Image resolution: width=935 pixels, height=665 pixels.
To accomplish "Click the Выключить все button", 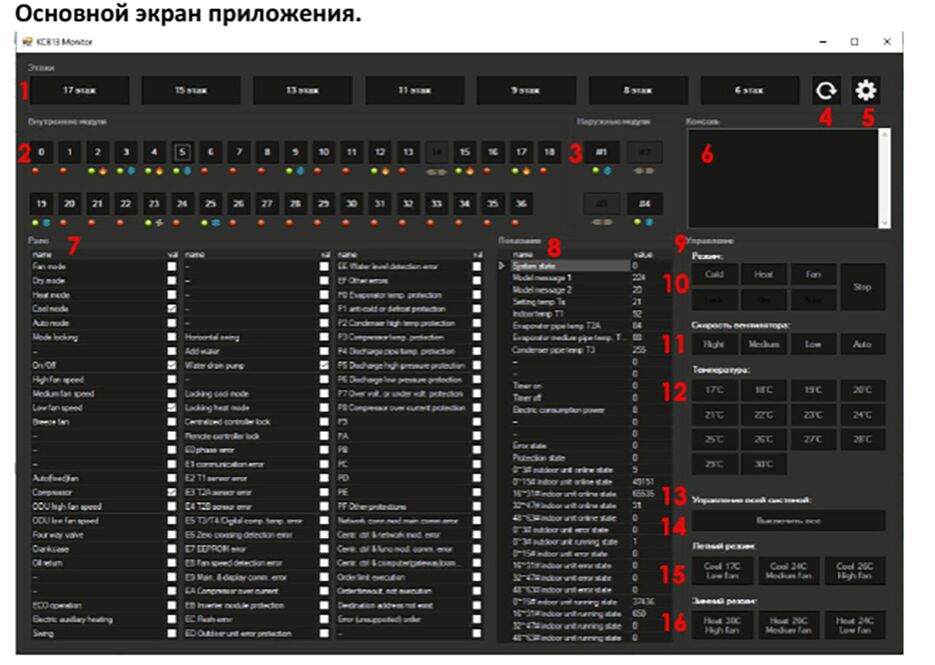I will coord(788,521).
